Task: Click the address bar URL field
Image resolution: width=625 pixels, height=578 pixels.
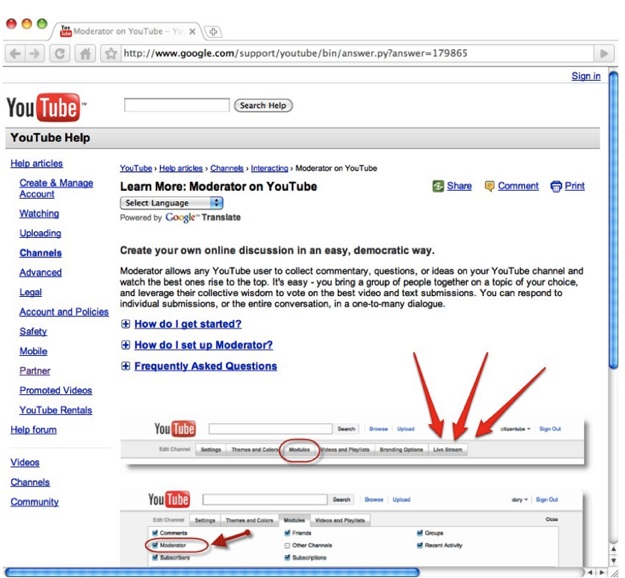Action: tap(357, 53)
